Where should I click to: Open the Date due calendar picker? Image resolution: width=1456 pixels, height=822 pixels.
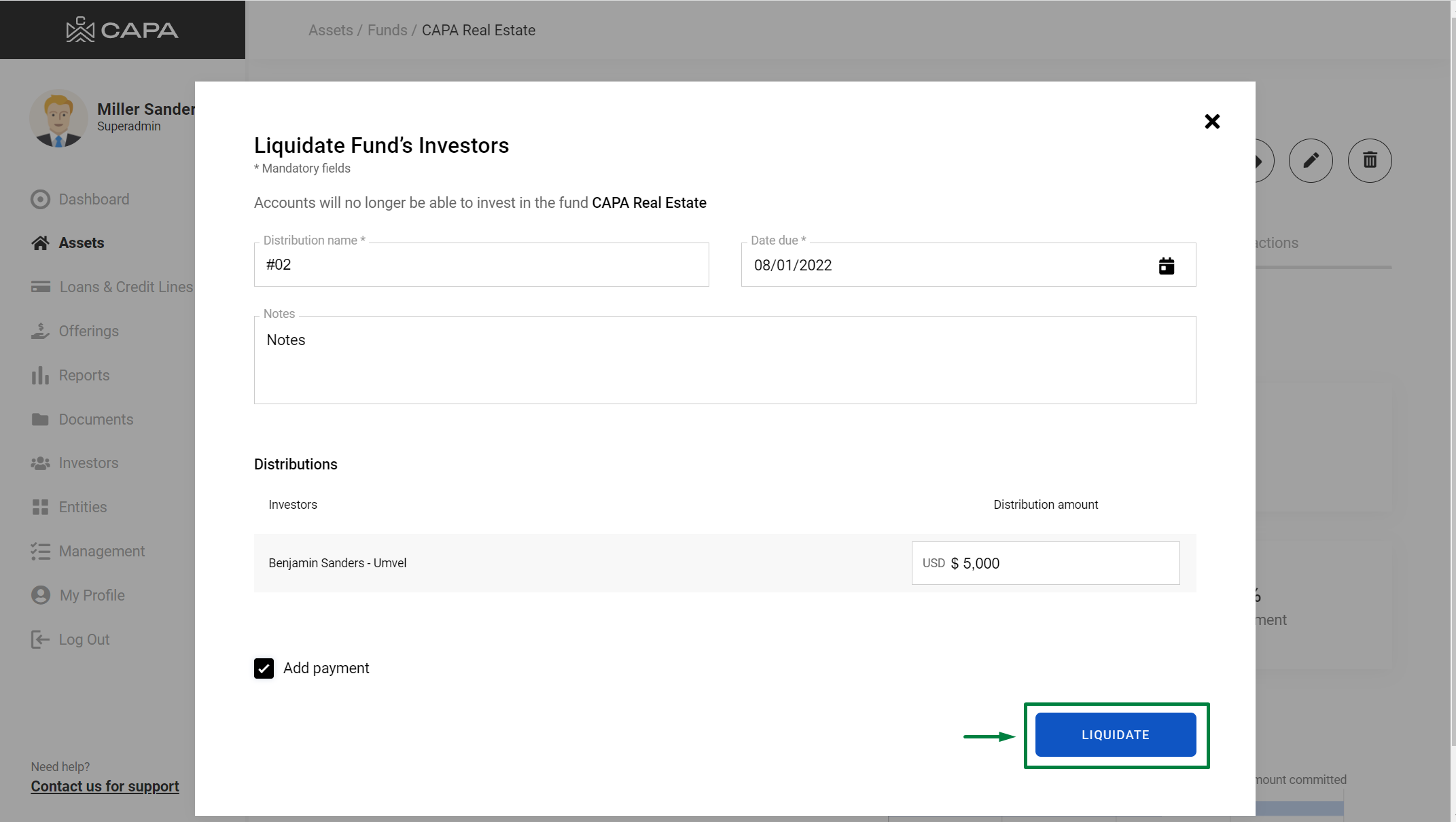(1166, 266)
